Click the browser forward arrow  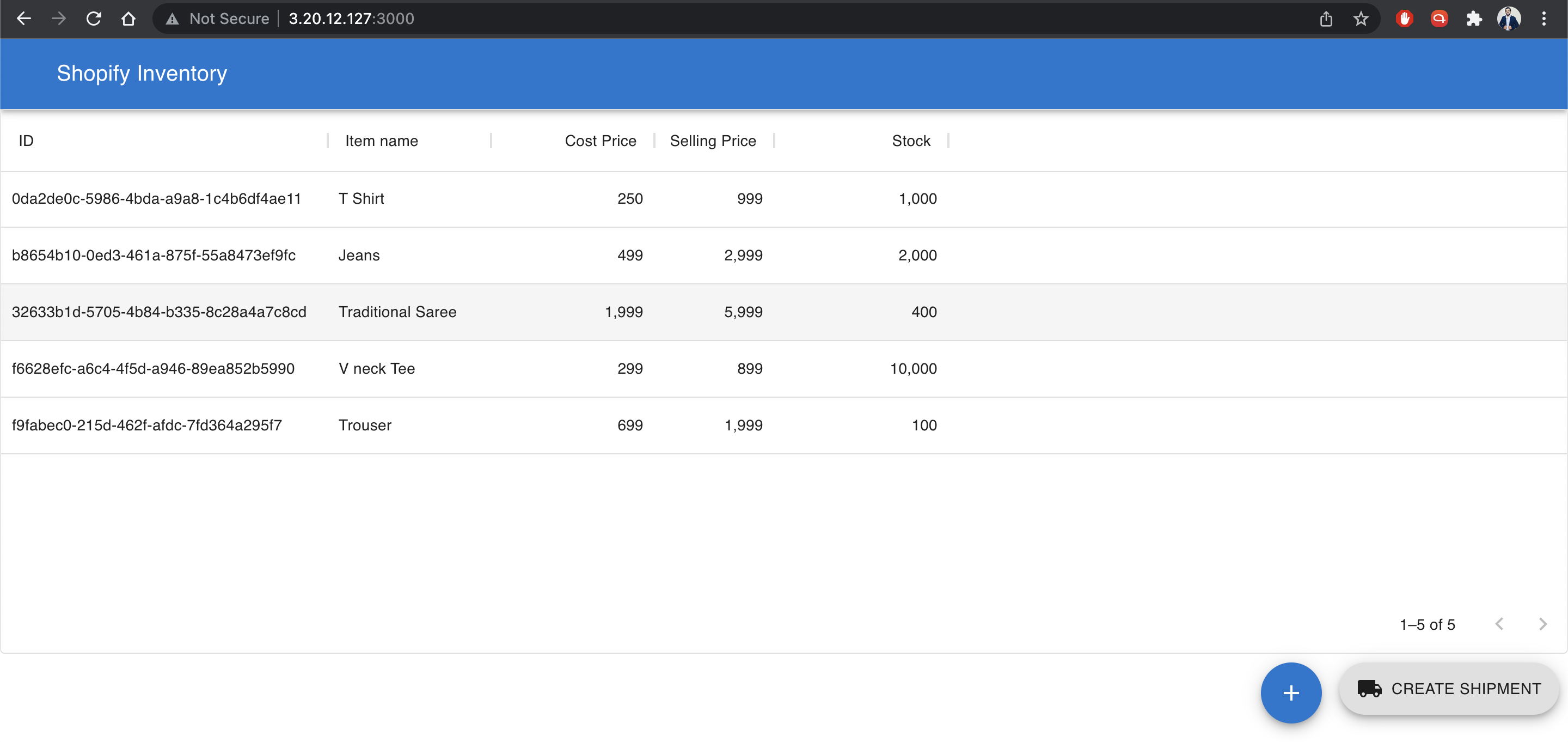pyautogui.click(x=58, y=19)
